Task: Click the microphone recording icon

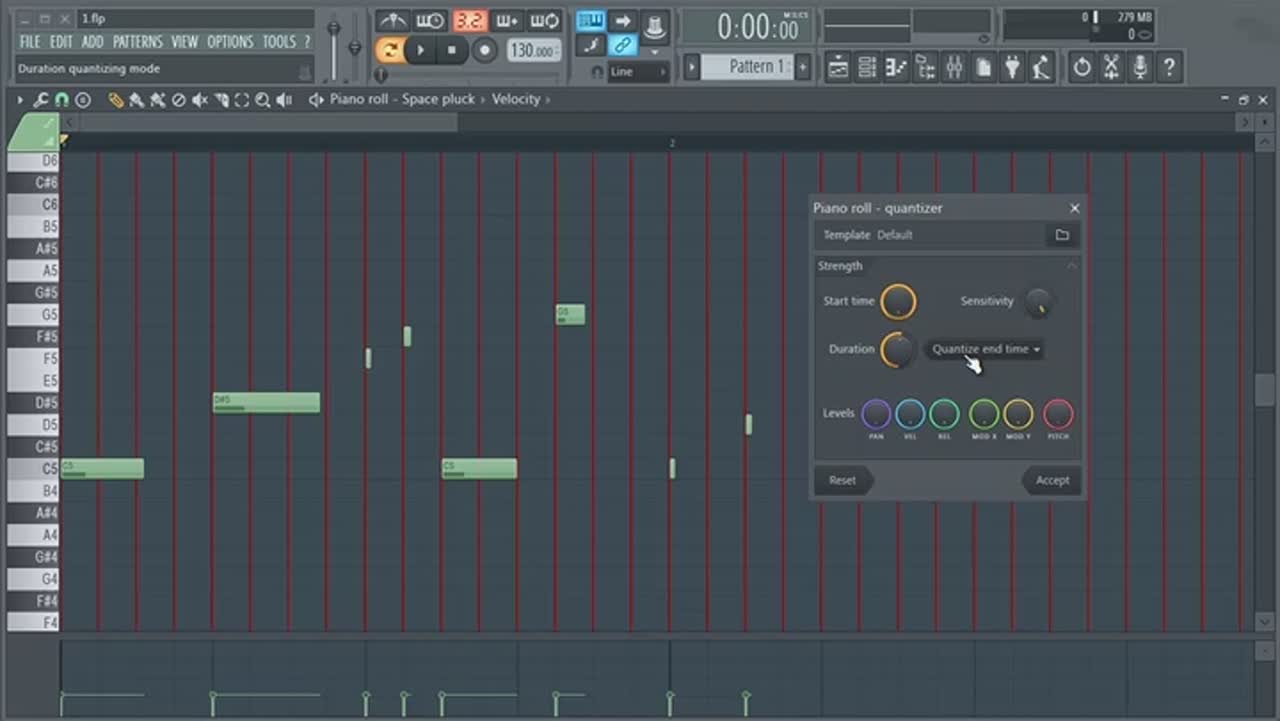Action: pyautogui.click(x=1139, y=67)
